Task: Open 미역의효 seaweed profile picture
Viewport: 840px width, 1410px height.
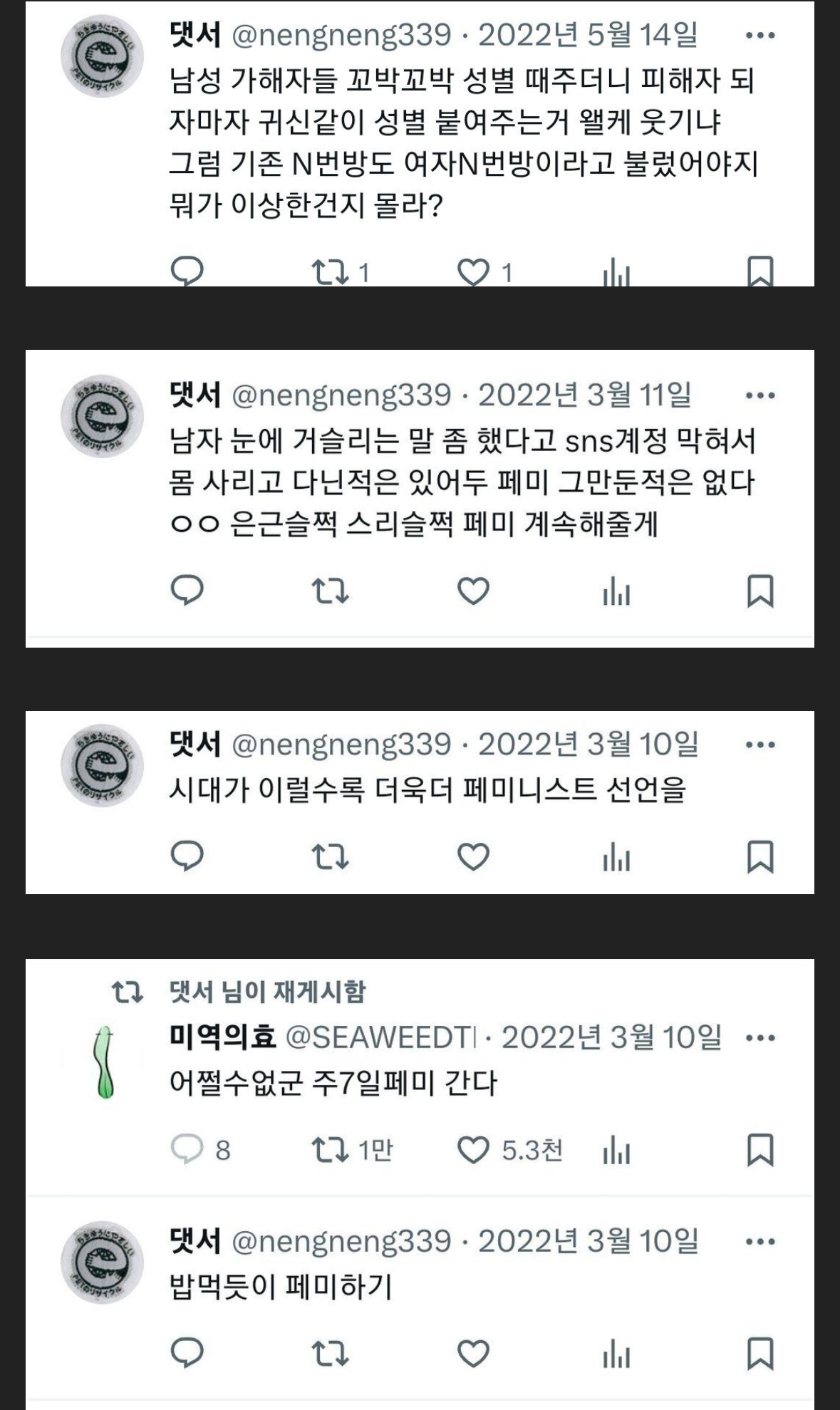Action: click(x=104, y=1062)
